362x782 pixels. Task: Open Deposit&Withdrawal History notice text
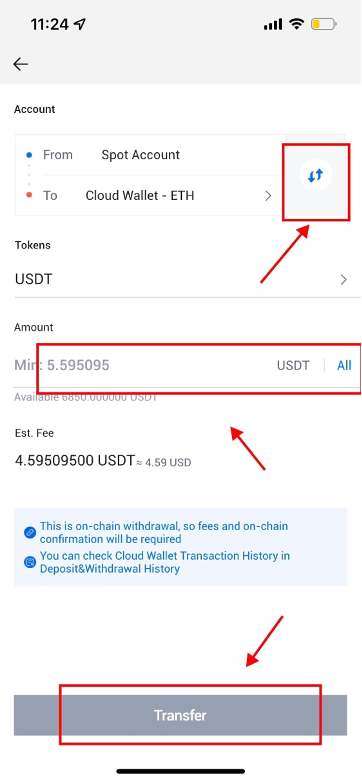click(x=165, y=562)
